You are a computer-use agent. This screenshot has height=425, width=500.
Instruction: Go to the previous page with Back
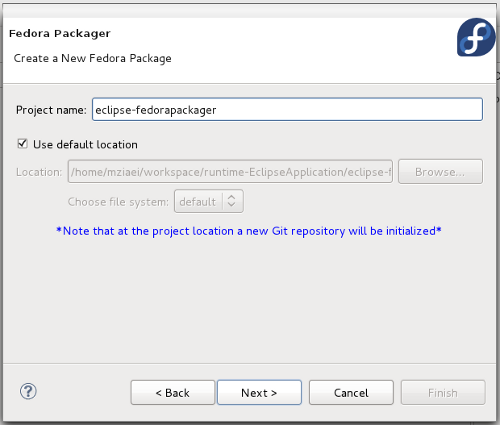[173, 393]
